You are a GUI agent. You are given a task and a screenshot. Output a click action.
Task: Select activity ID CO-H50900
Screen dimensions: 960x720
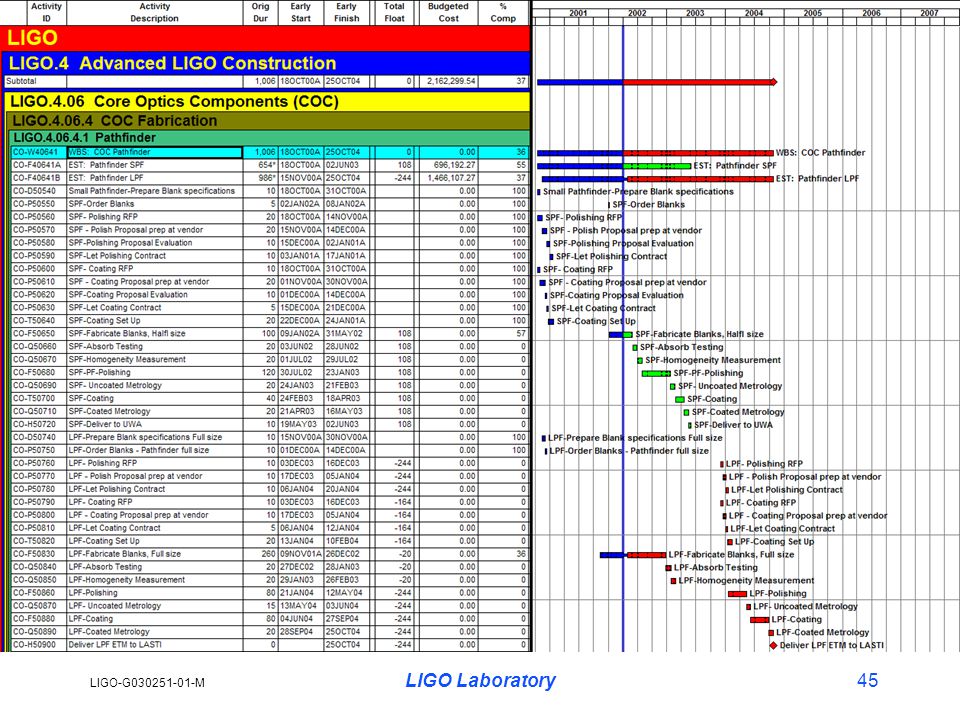point(34,644)
